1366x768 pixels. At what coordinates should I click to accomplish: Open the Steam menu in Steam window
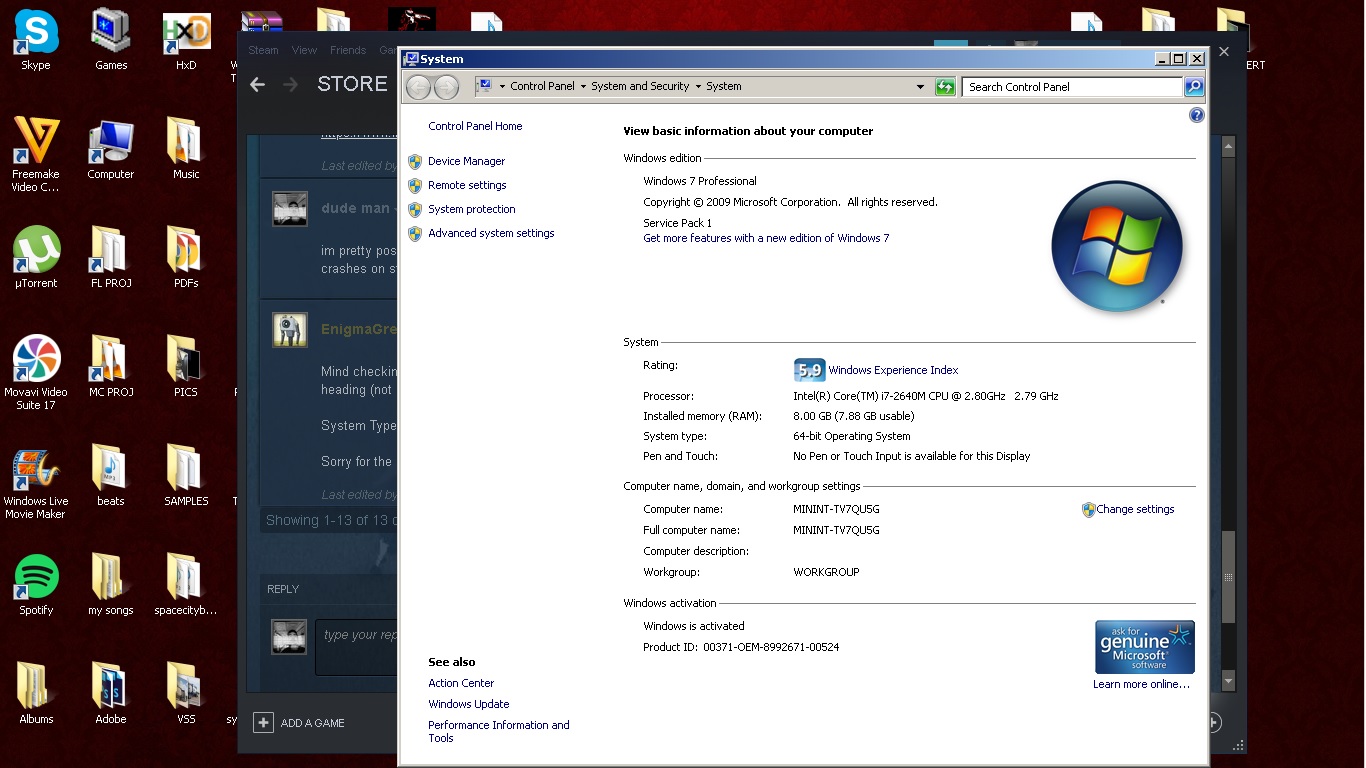(x=263, y=50)
